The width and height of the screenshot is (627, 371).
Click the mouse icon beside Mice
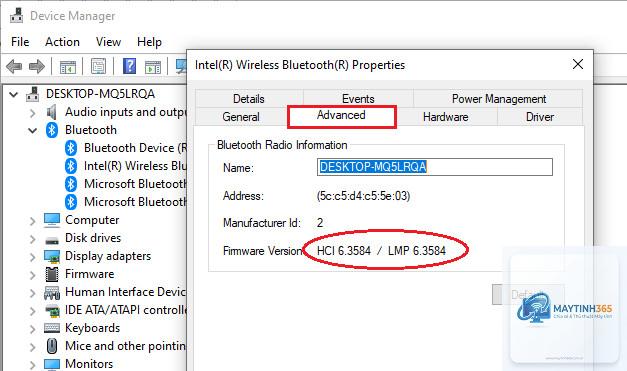pos(52,346)
